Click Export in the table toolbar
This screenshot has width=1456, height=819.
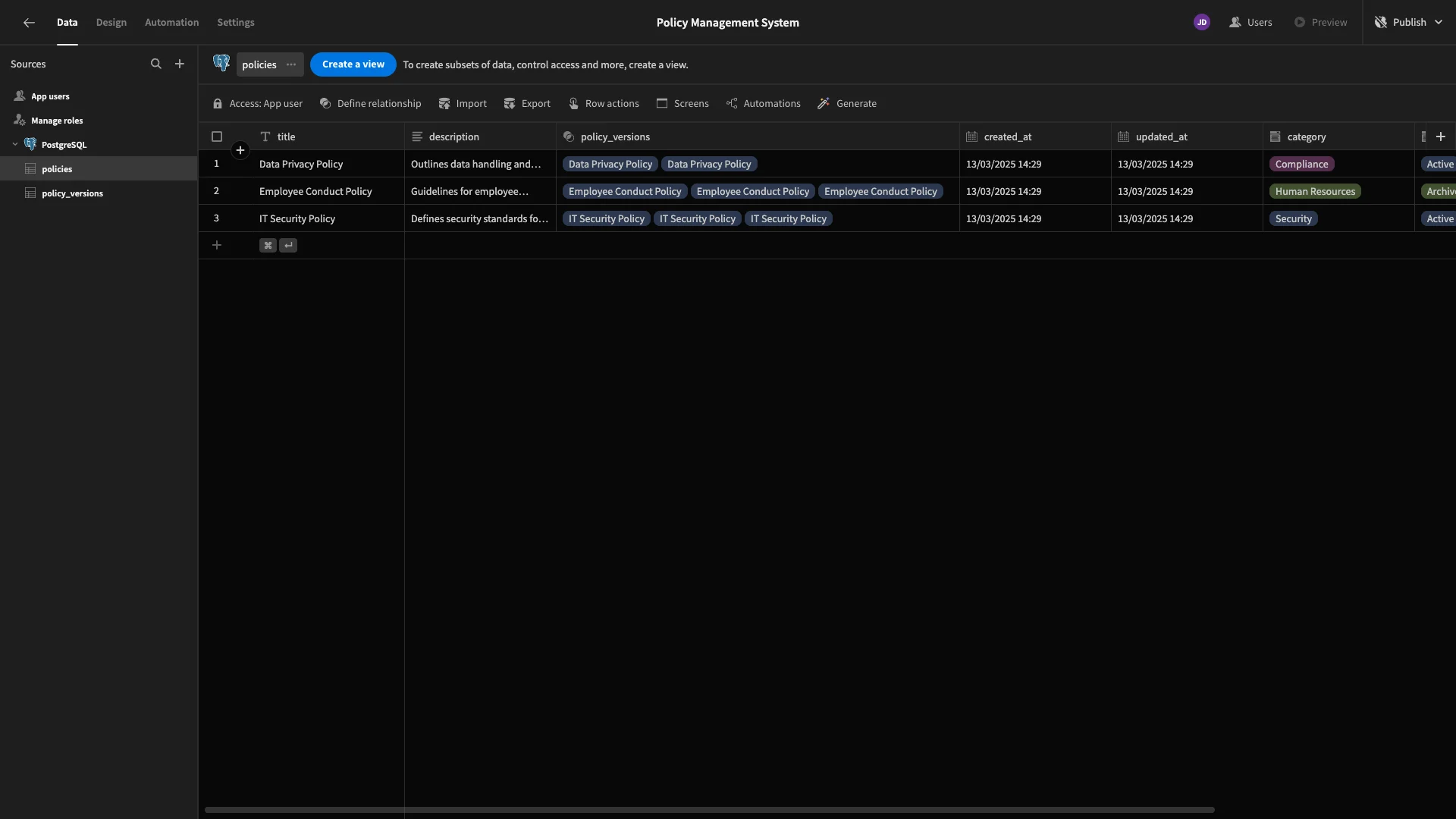527,104
